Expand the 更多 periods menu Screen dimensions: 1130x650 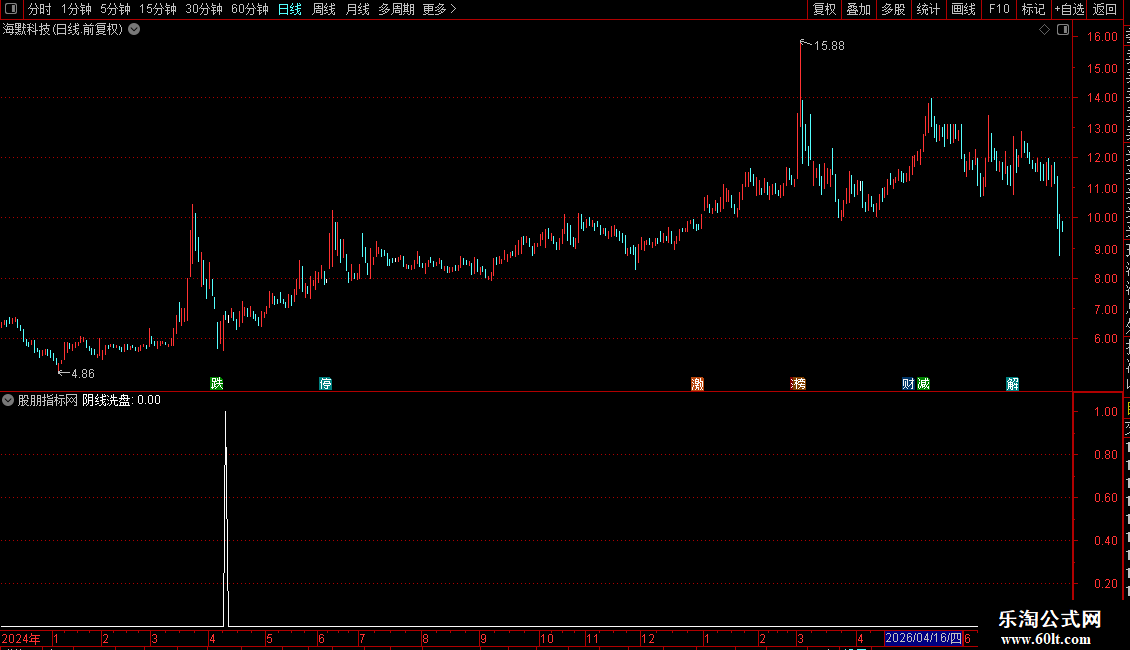(x=440, y=9)
